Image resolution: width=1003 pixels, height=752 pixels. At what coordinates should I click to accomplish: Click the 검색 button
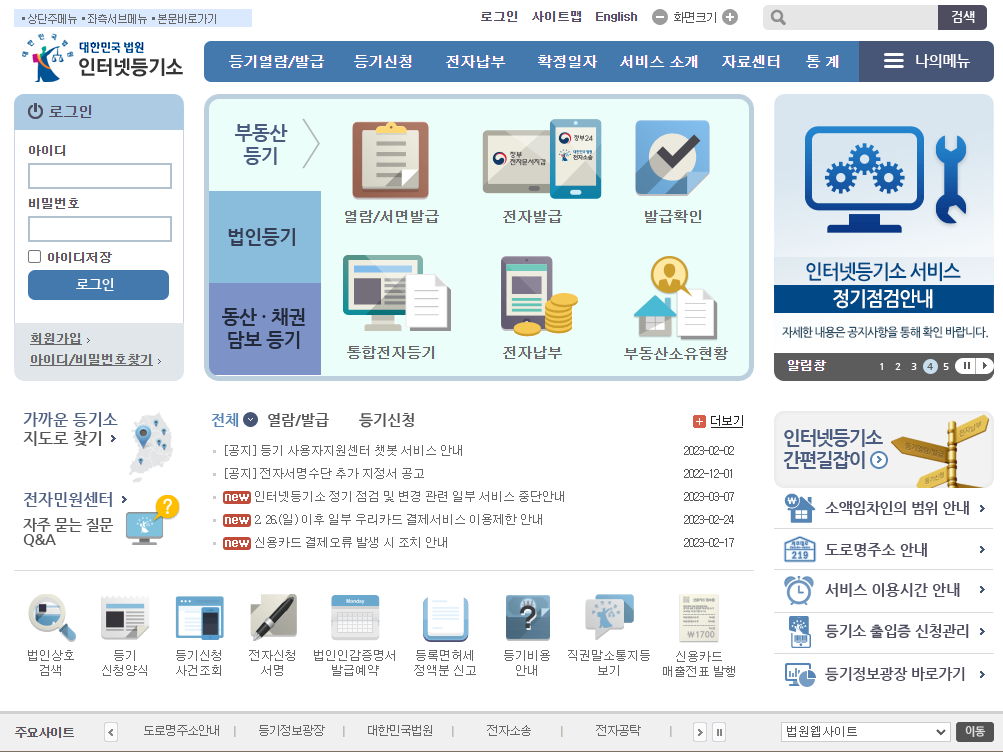pos(963,17)
